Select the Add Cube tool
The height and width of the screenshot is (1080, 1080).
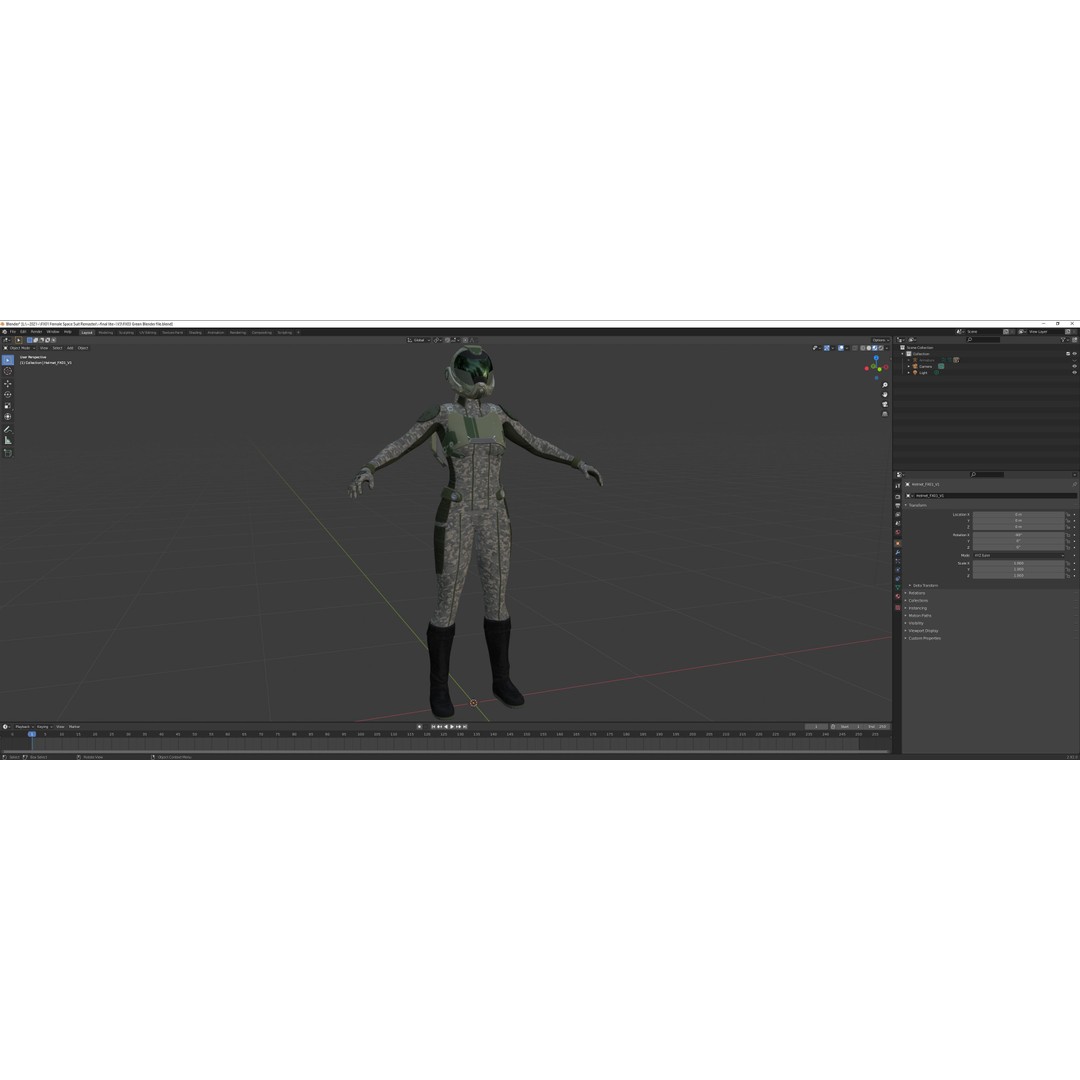tap(8, 453)
